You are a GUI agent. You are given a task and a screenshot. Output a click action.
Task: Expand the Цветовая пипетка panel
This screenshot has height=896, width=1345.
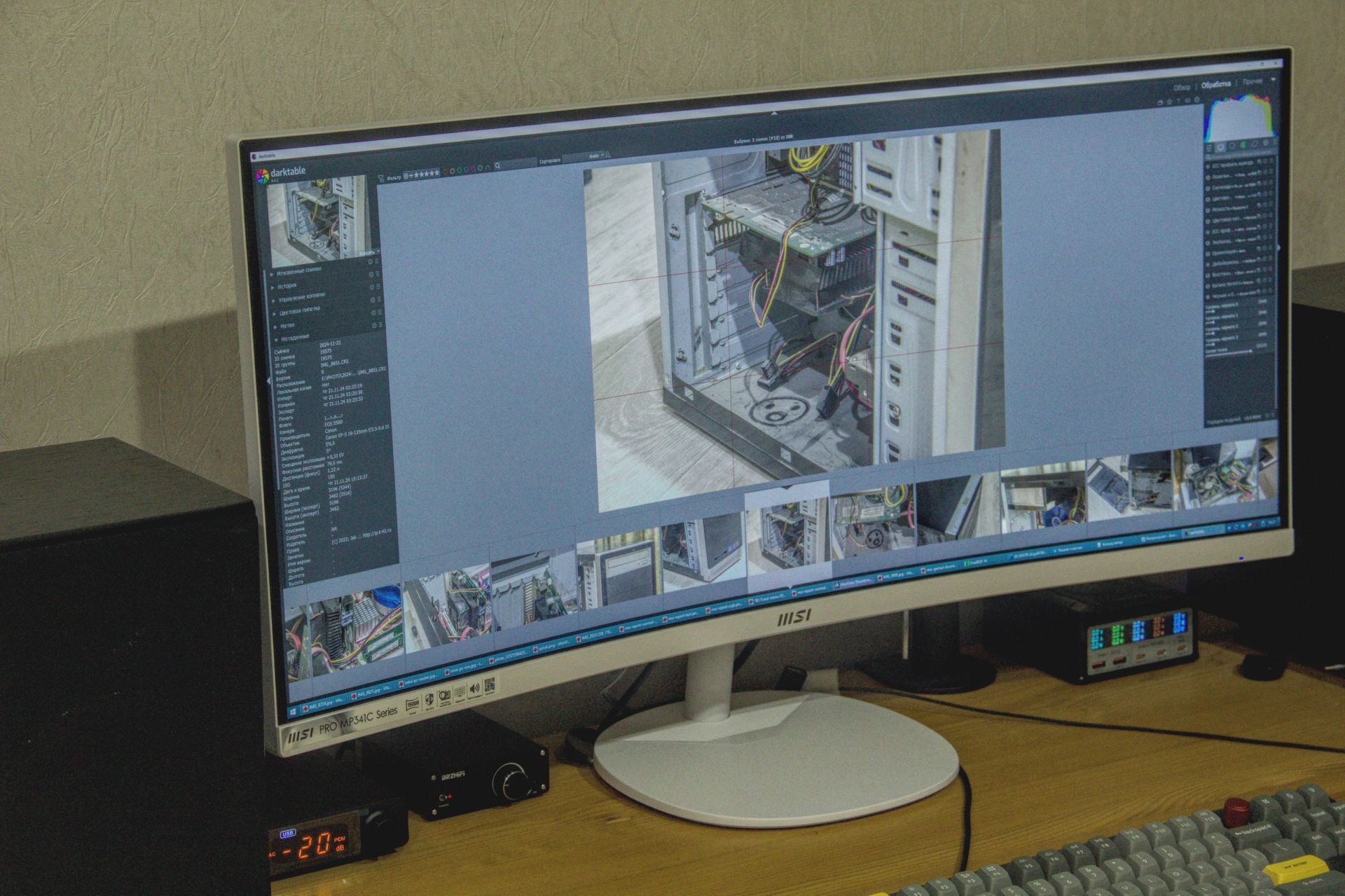pyautogui.click(x=274, y=314)
